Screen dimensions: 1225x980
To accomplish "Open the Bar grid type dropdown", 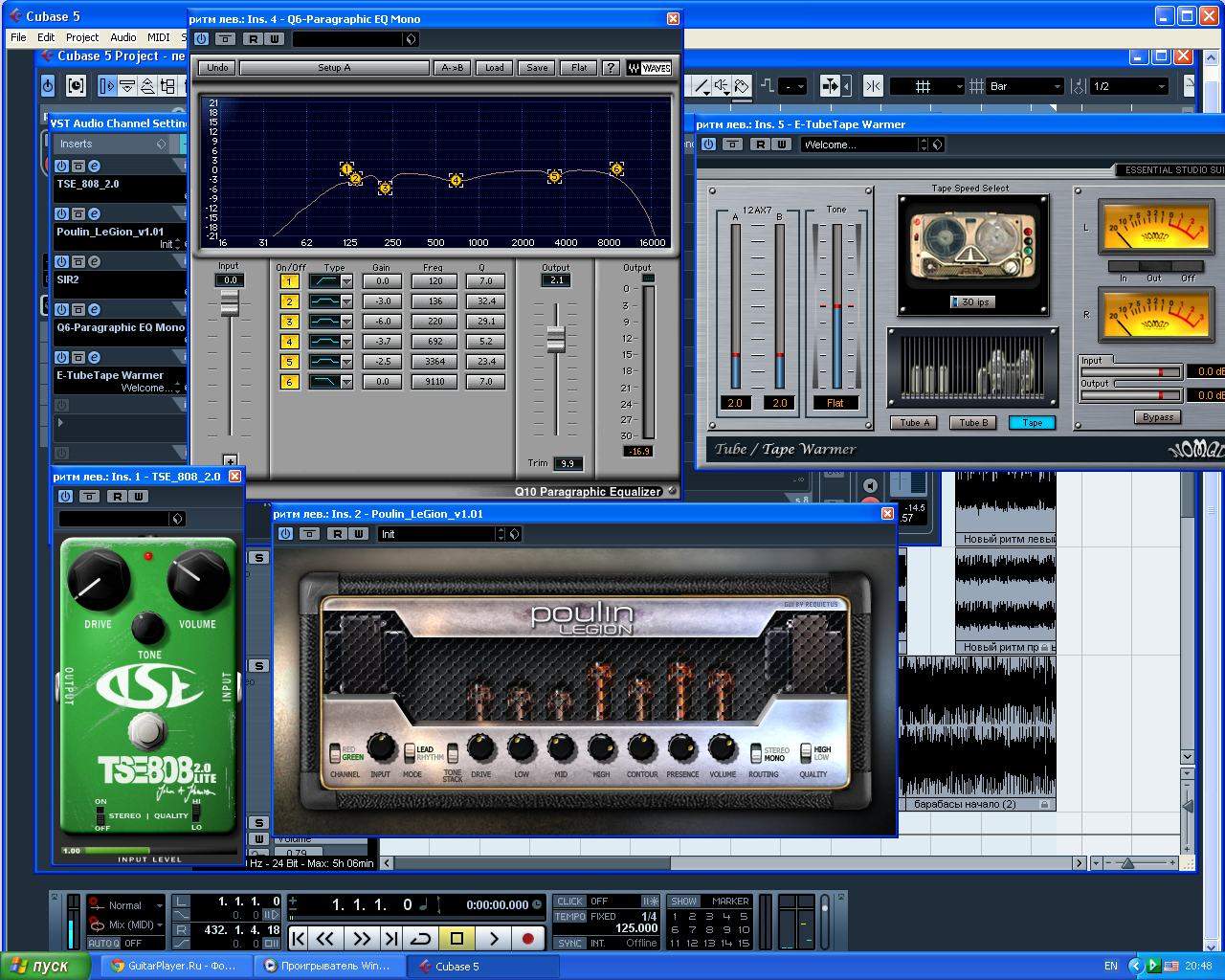I will point(1025,86).
